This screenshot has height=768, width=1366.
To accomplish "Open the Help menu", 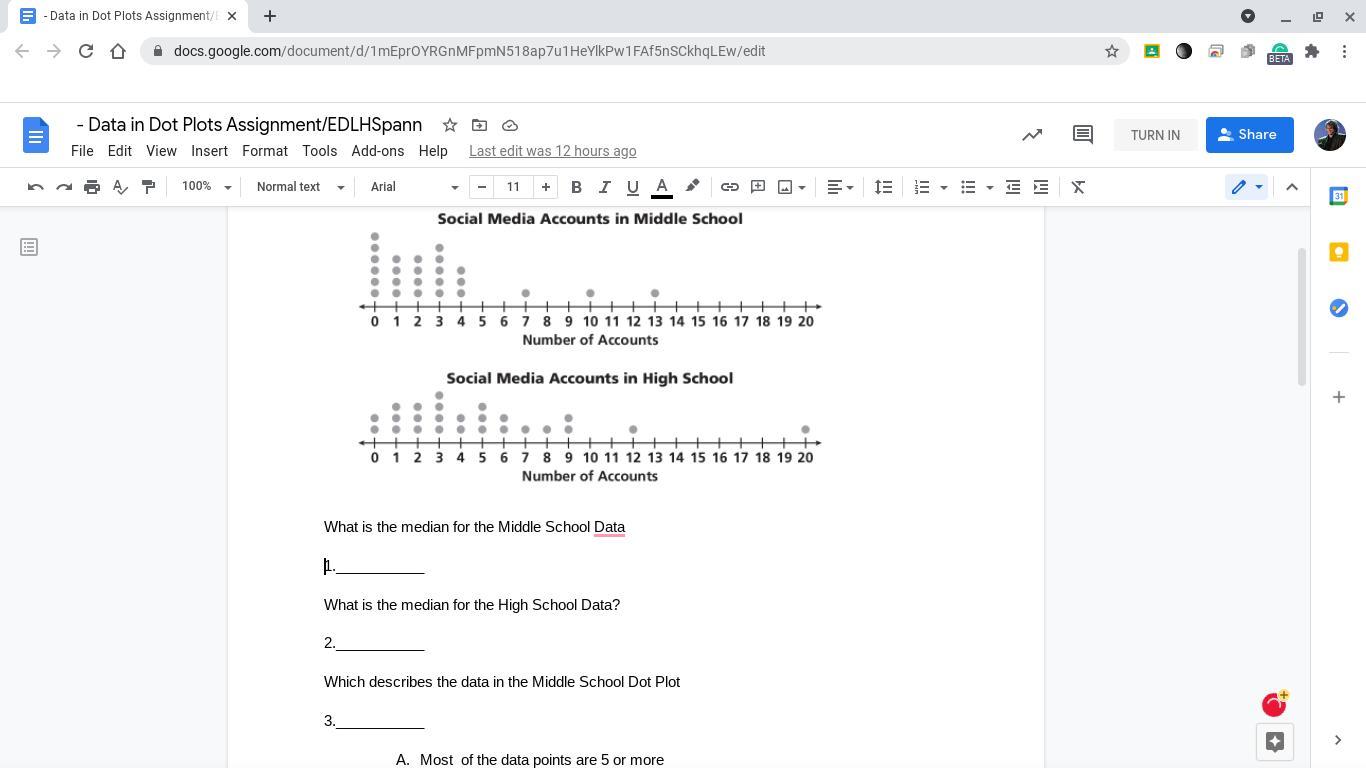I will (433, 151).
